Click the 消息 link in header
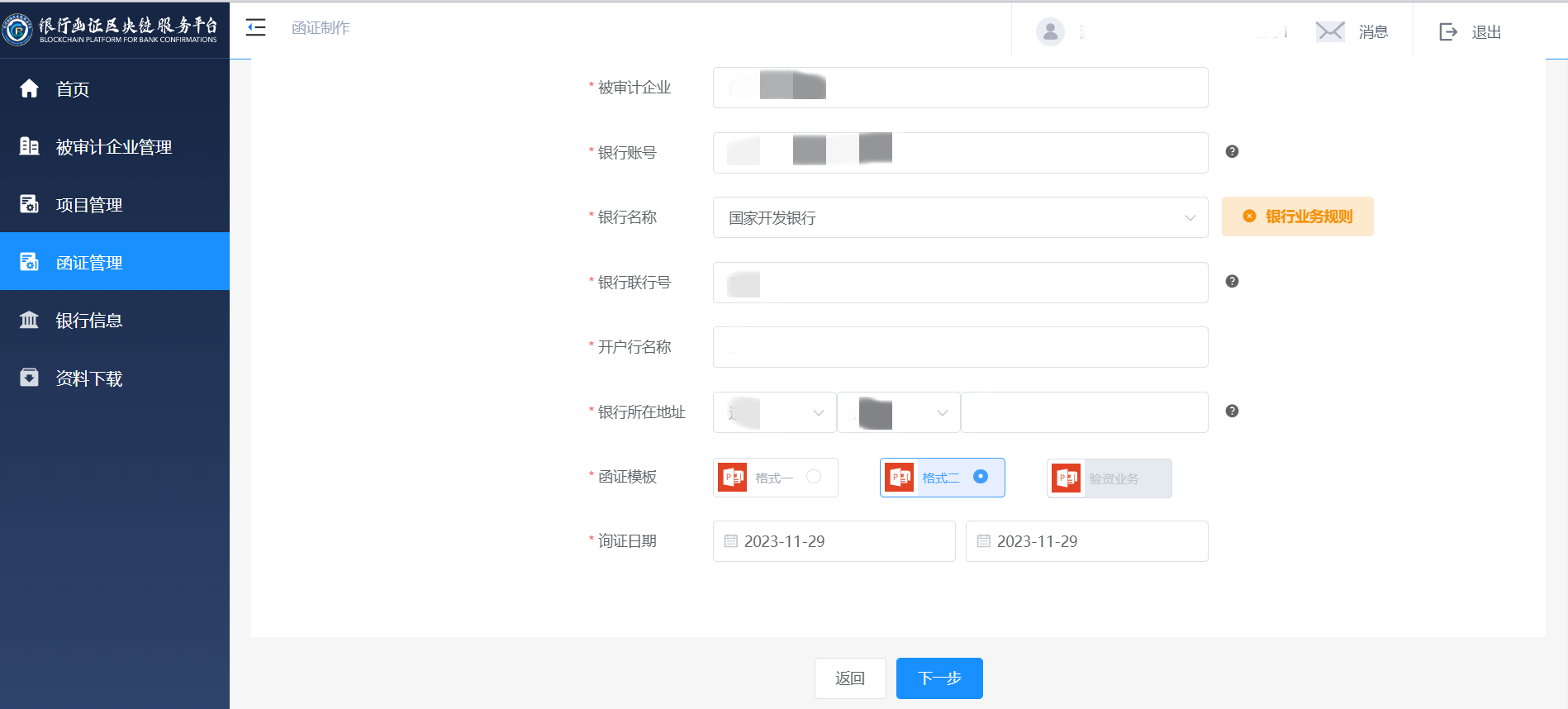1568x709 pixels. pos(1373,31)
